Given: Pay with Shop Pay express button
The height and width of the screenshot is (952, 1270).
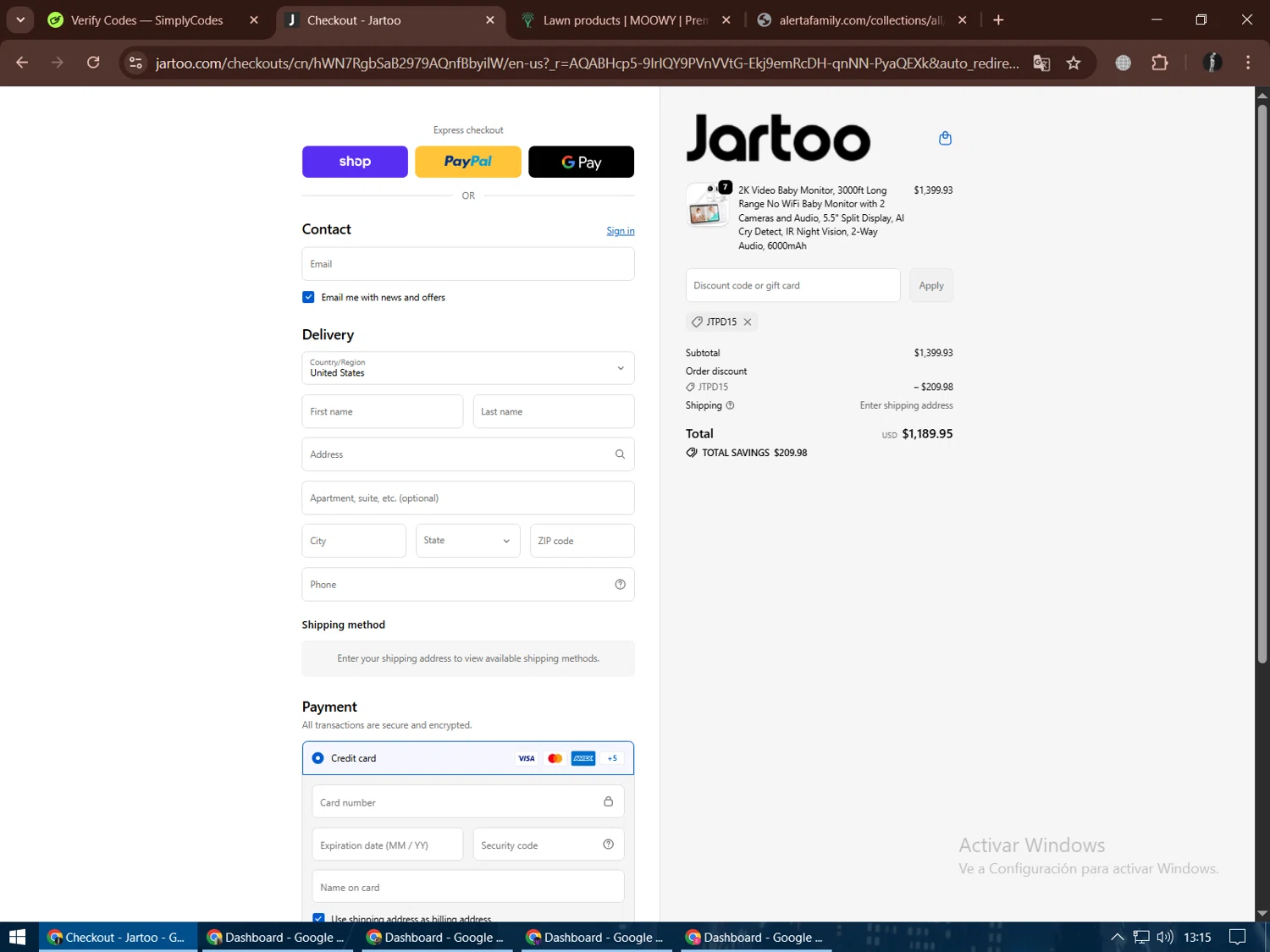Looking at the screenshot, I should pyautogui.click(x=355, y=162).
